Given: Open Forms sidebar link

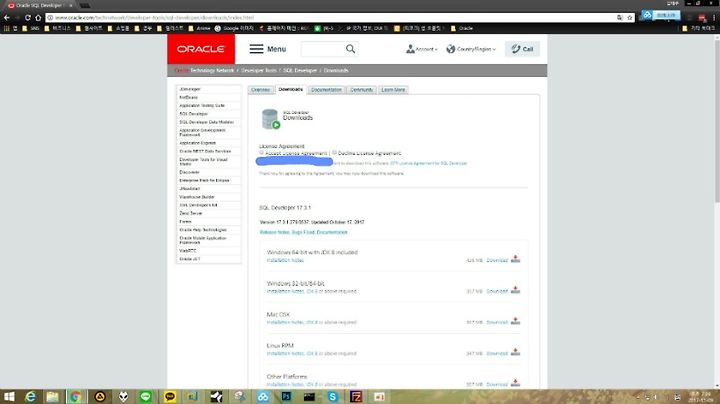Looking at the screenshot, I should tap(186, 222).
